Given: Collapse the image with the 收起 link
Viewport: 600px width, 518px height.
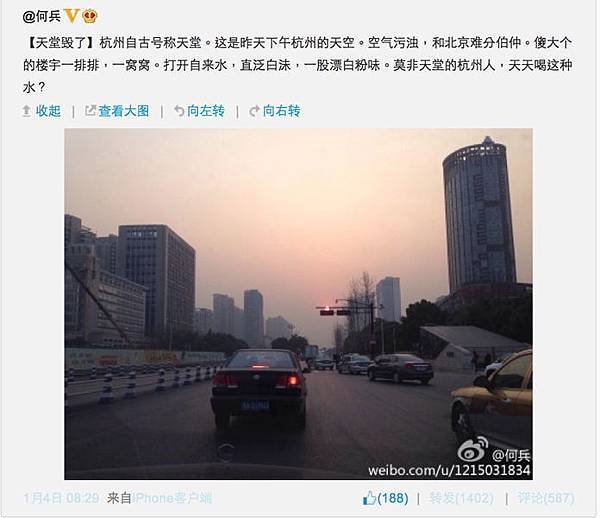Looking at the screenshot, I should coord(48,111).
